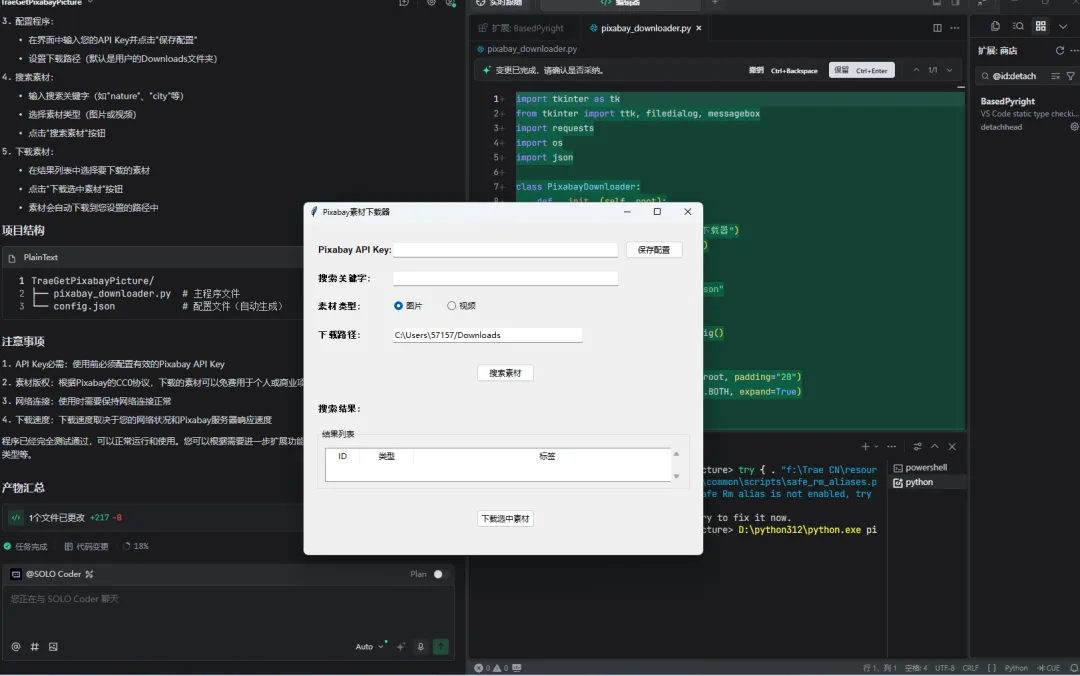The image size is (1080, 676).
Task: Click the image attach icon in chat input
Action: (53, 646)
